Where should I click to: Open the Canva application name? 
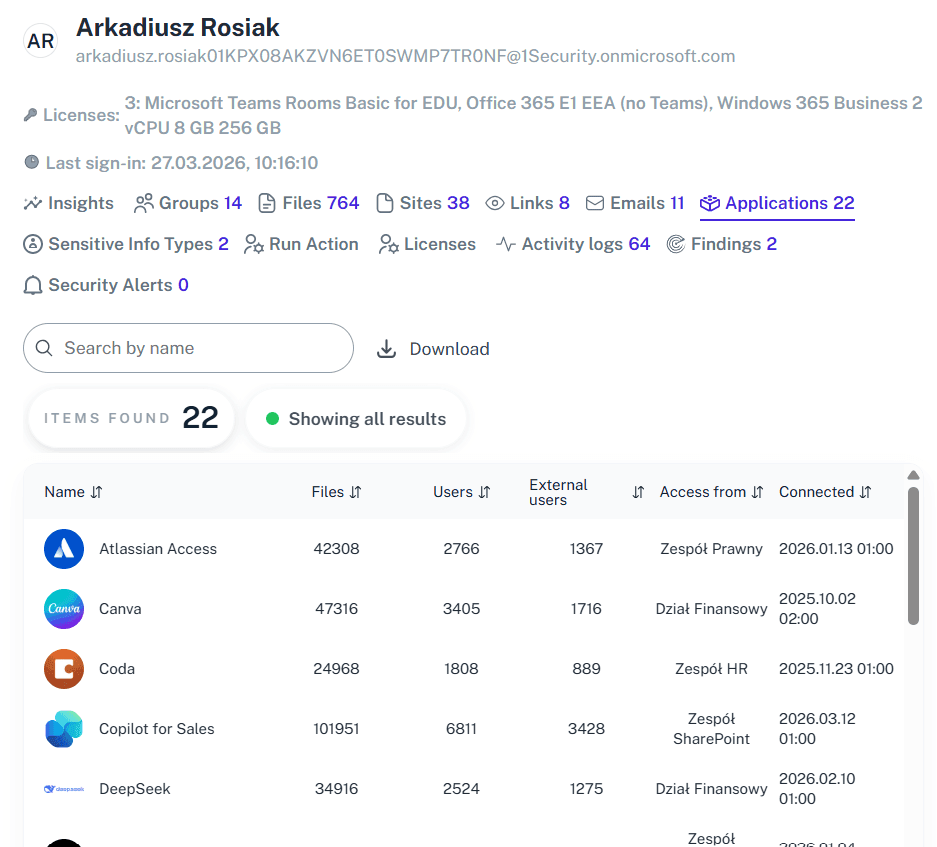pyautogui.click(x=120, y=609)
